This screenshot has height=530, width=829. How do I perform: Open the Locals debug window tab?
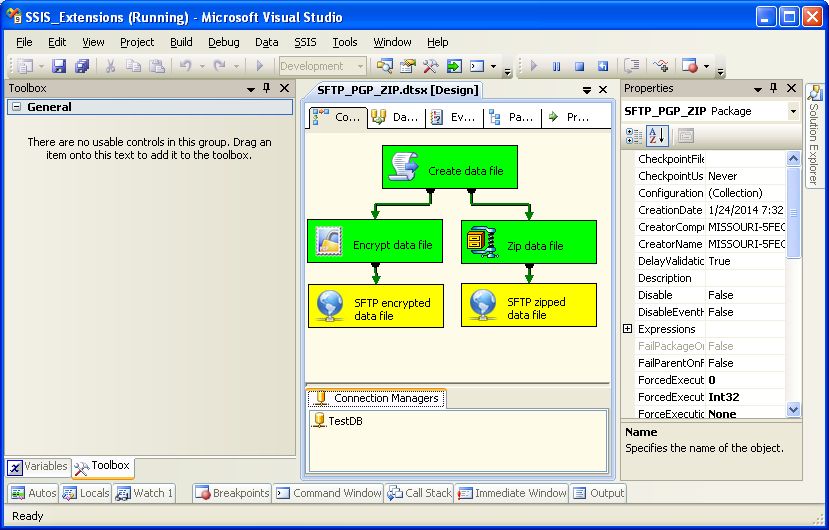click(86, 493)
